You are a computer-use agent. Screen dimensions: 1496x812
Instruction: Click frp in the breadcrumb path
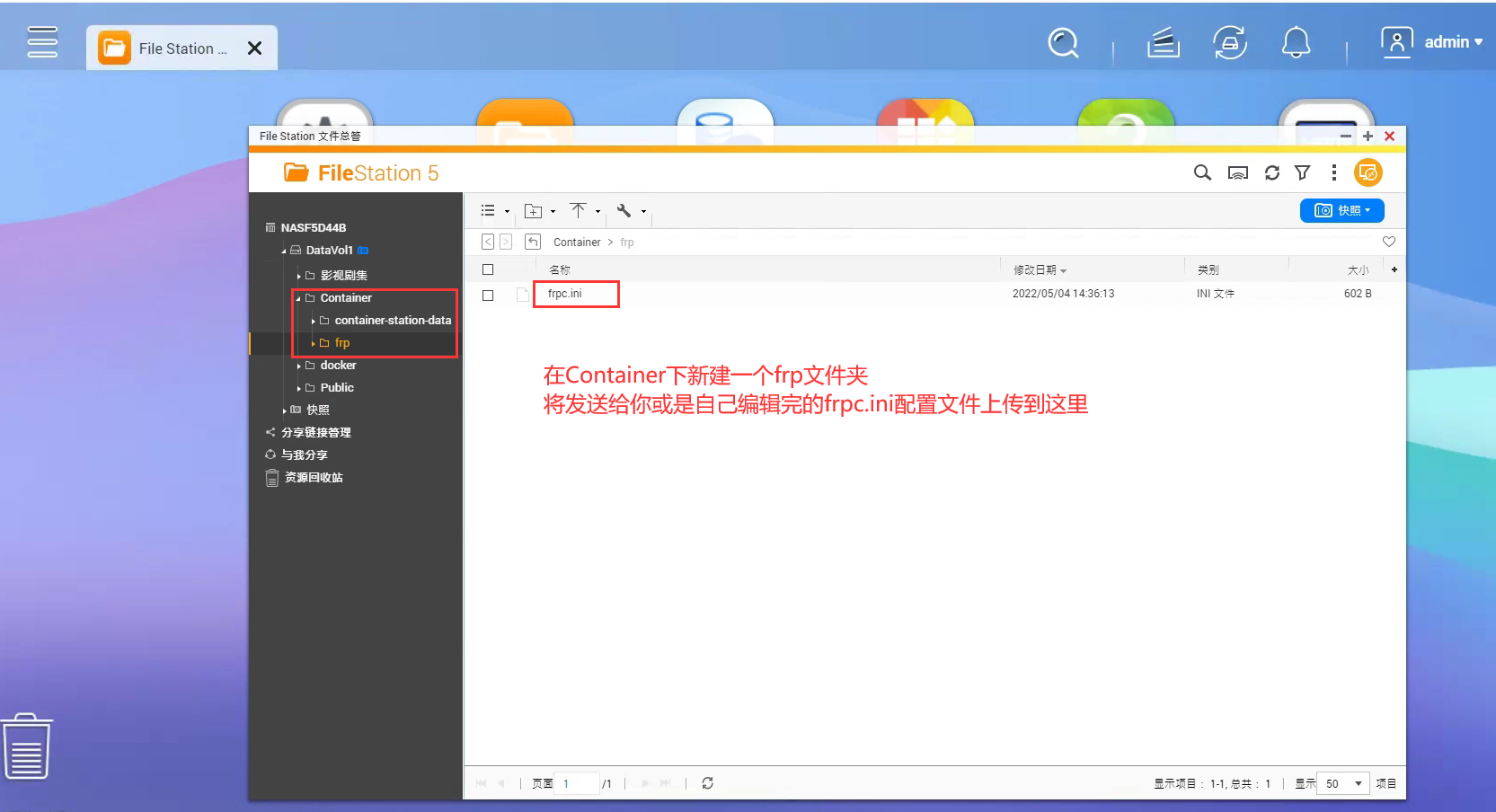627,243
